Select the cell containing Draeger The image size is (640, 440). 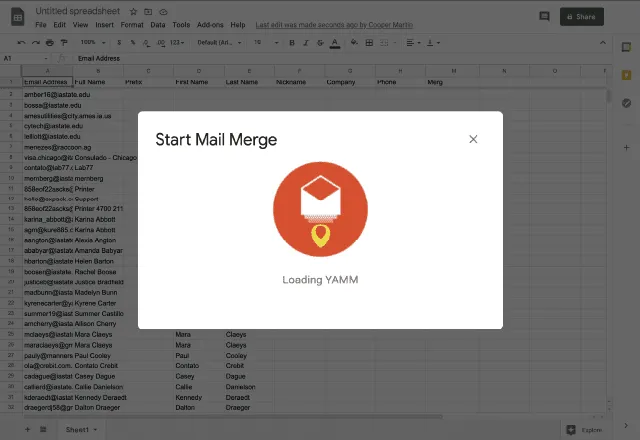pyautogui.click(x=249, y=407)
